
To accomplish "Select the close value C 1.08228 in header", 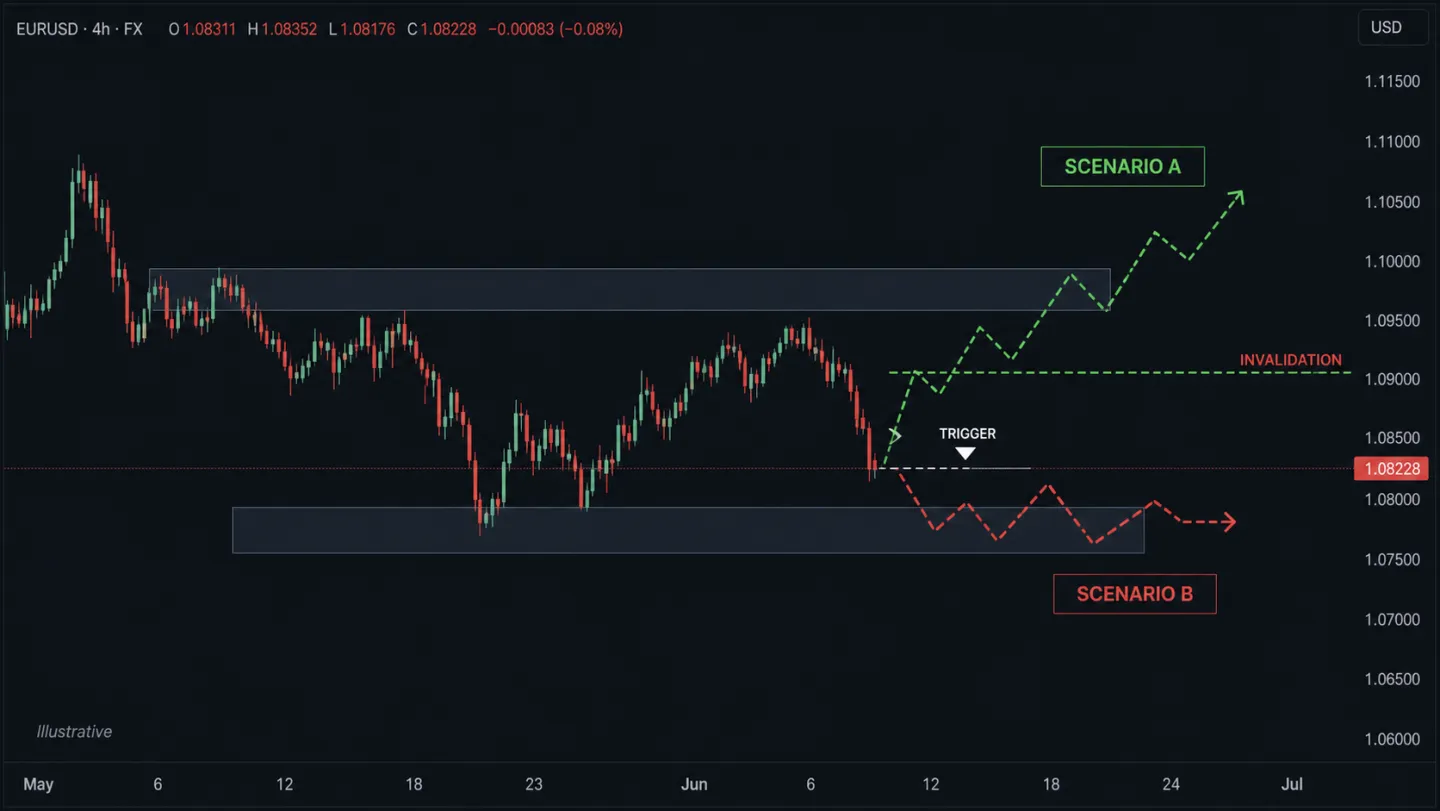I will [442, 30].
